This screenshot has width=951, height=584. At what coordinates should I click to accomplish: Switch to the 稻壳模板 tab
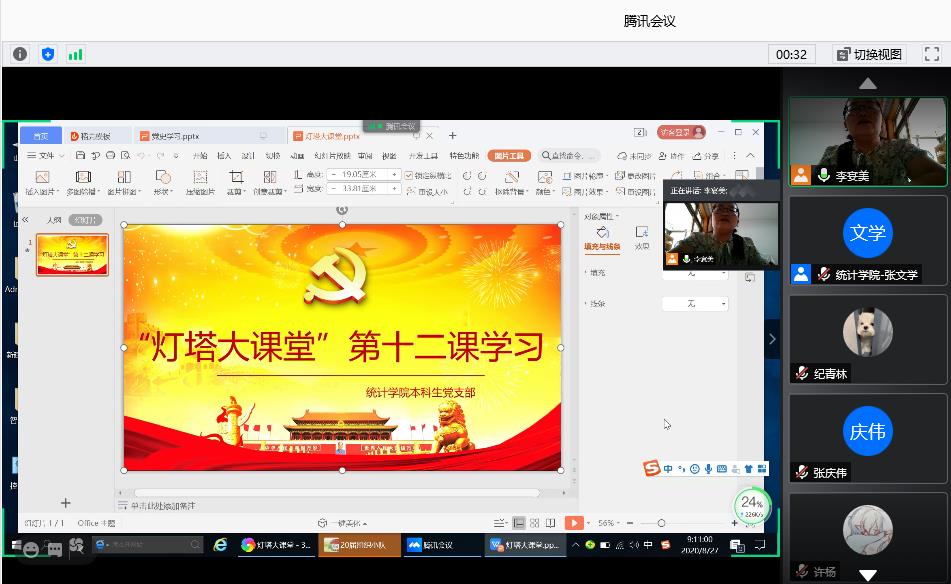point(96,136)
